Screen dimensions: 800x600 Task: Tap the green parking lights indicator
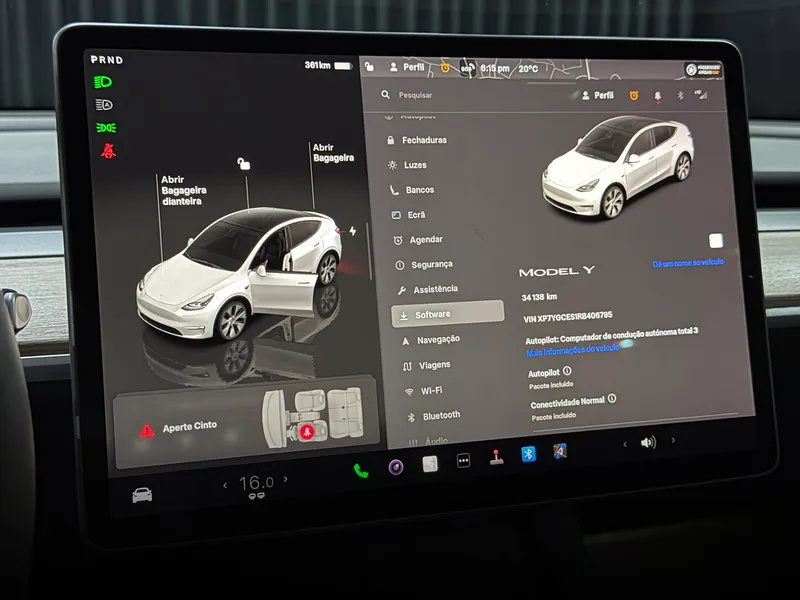coord(106,128)
